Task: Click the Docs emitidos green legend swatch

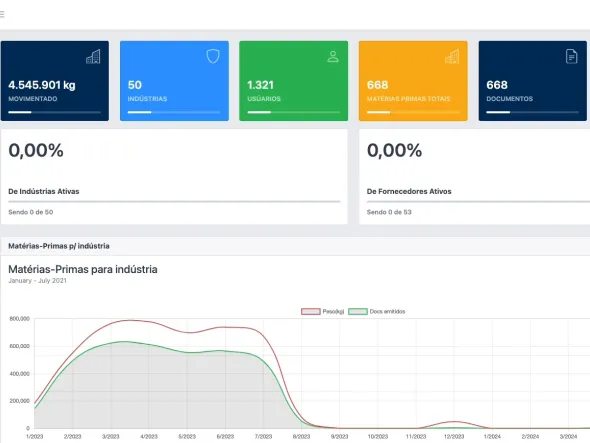Action: click(357, 312)
